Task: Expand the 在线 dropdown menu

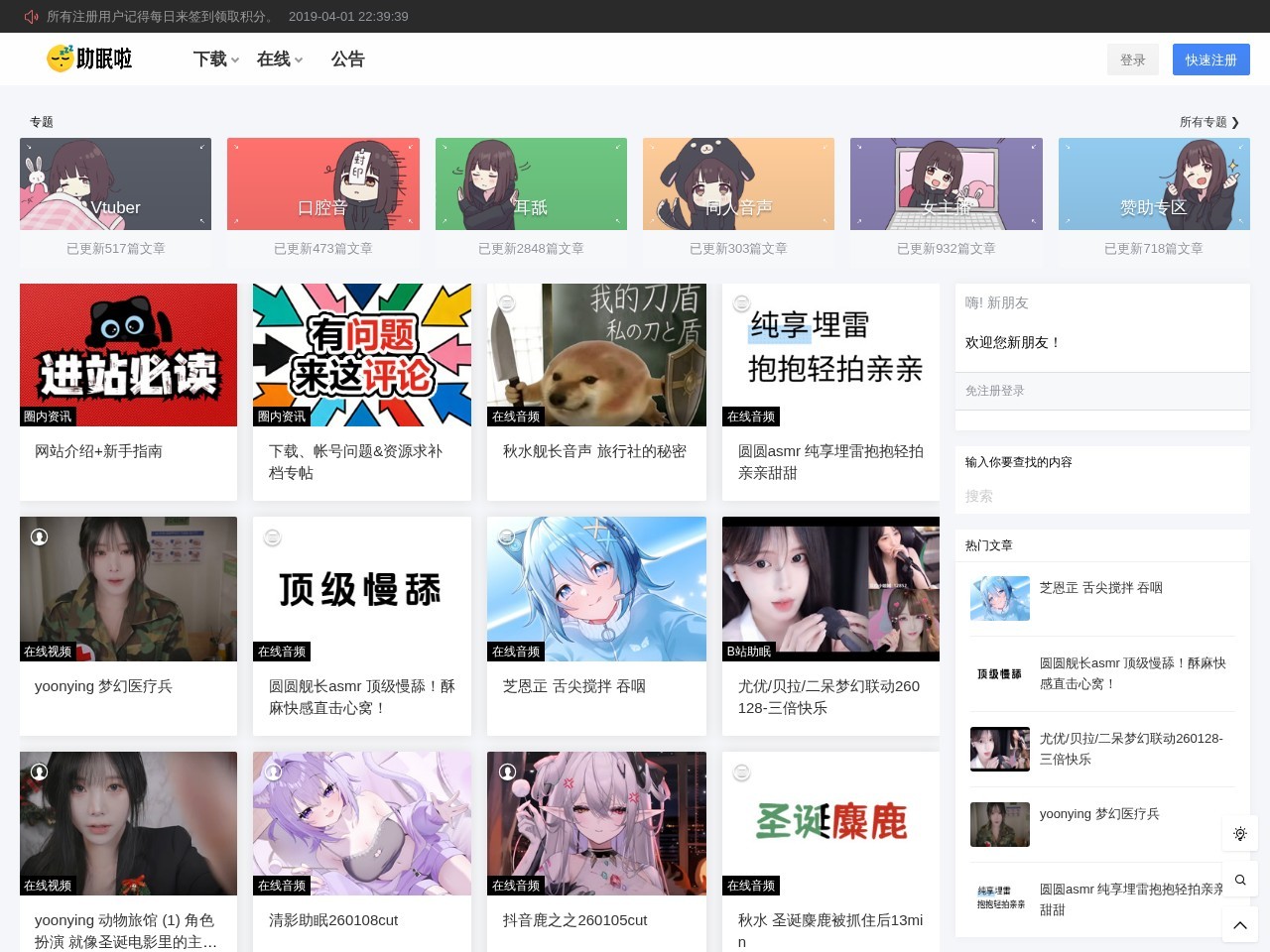Action: pos(279,59)
